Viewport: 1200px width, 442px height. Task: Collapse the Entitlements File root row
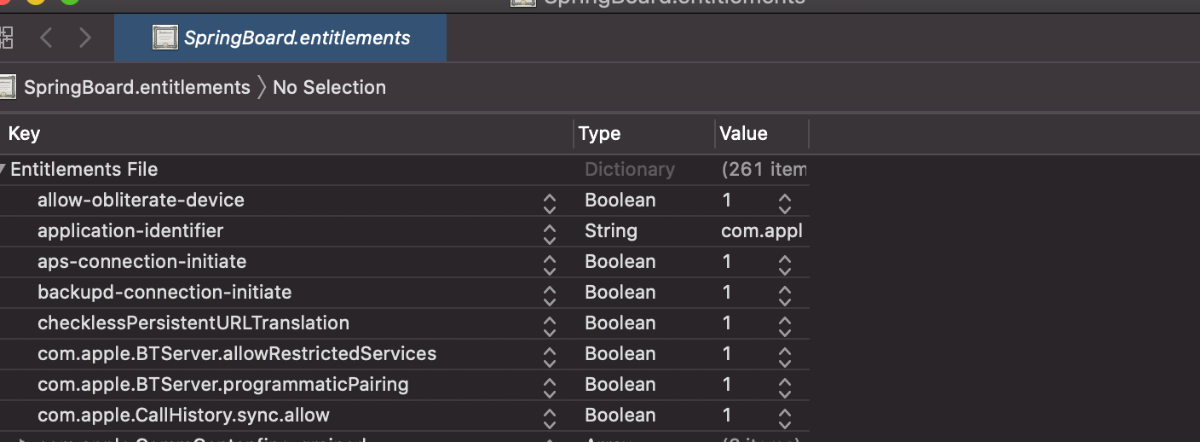[x=3, y=170]
